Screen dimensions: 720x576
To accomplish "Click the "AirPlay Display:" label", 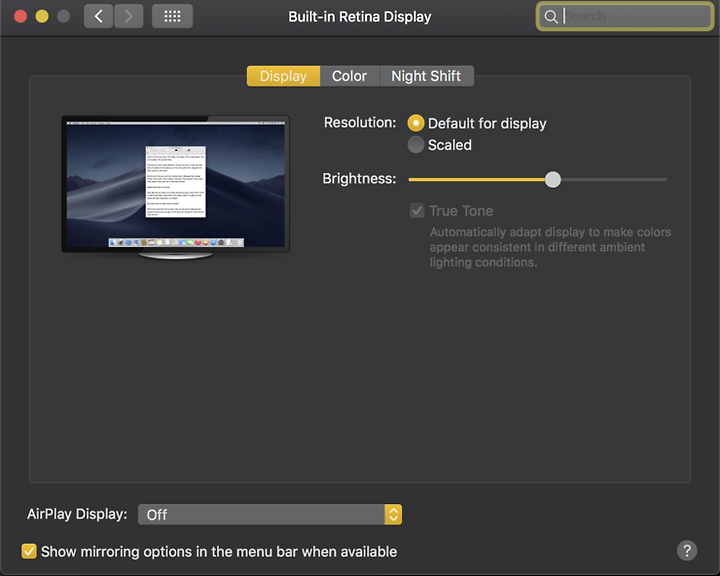I will (x=77, y=514).
